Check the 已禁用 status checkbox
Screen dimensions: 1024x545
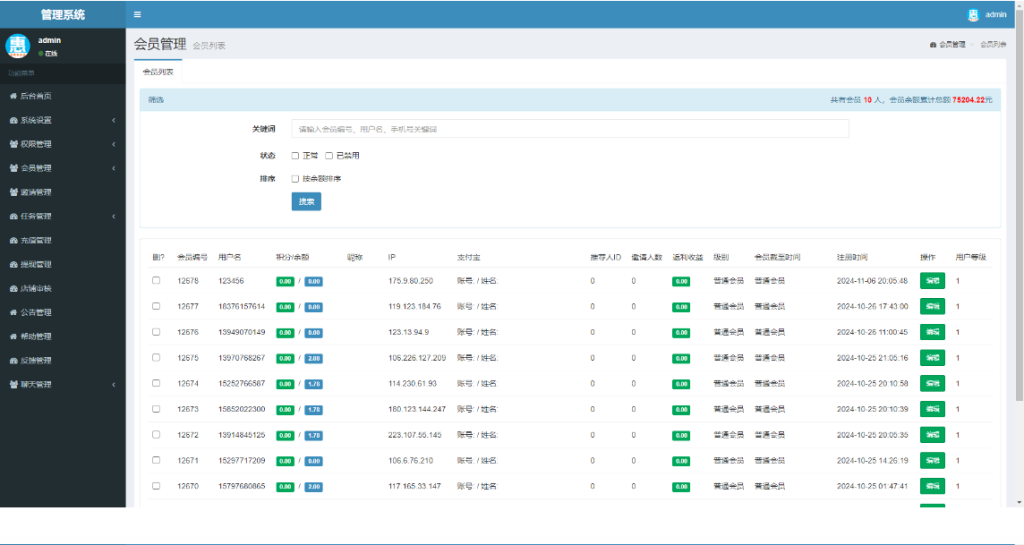click(329, 156)
